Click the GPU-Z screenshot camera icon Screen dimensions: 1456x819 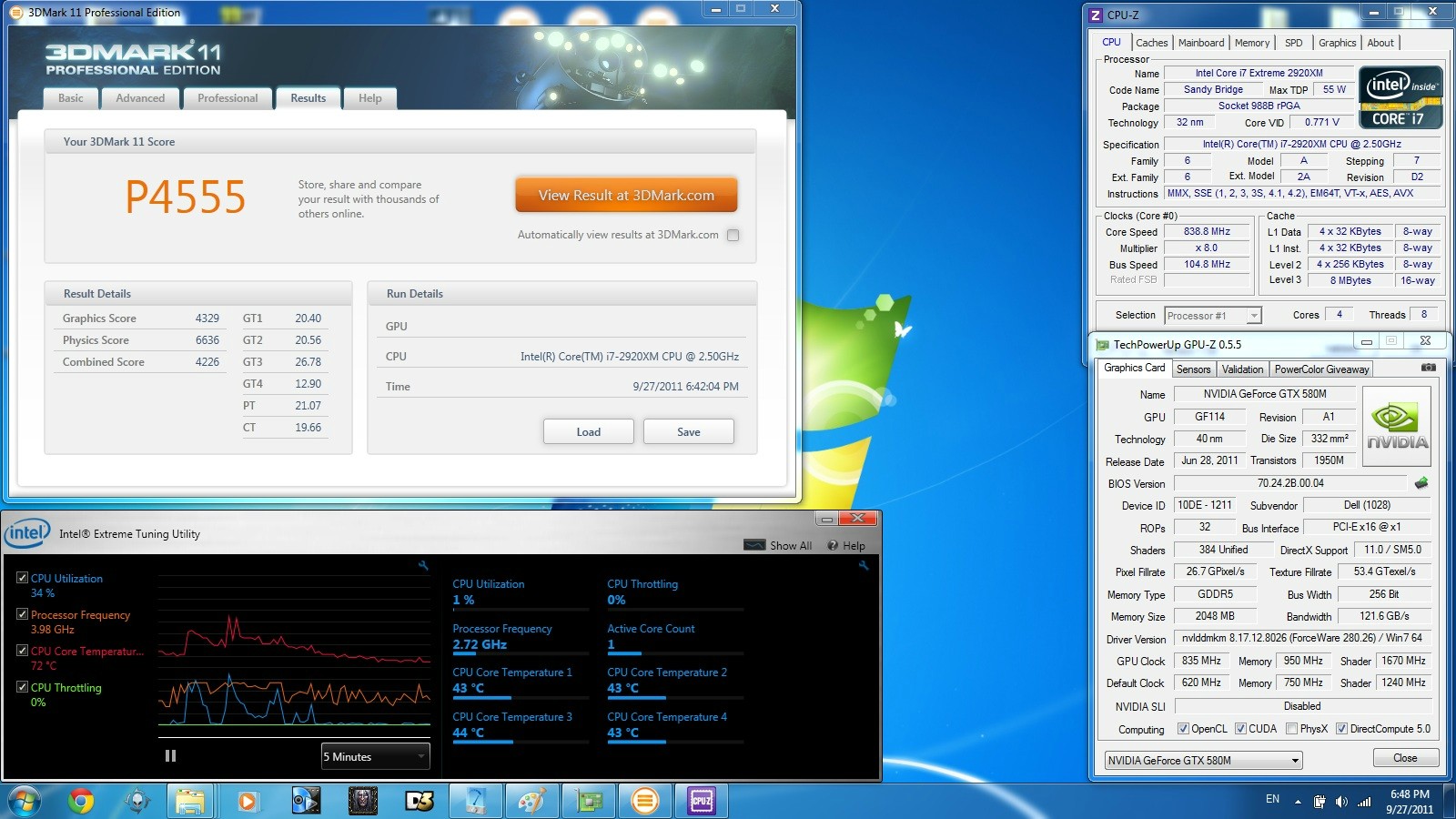1429,368
